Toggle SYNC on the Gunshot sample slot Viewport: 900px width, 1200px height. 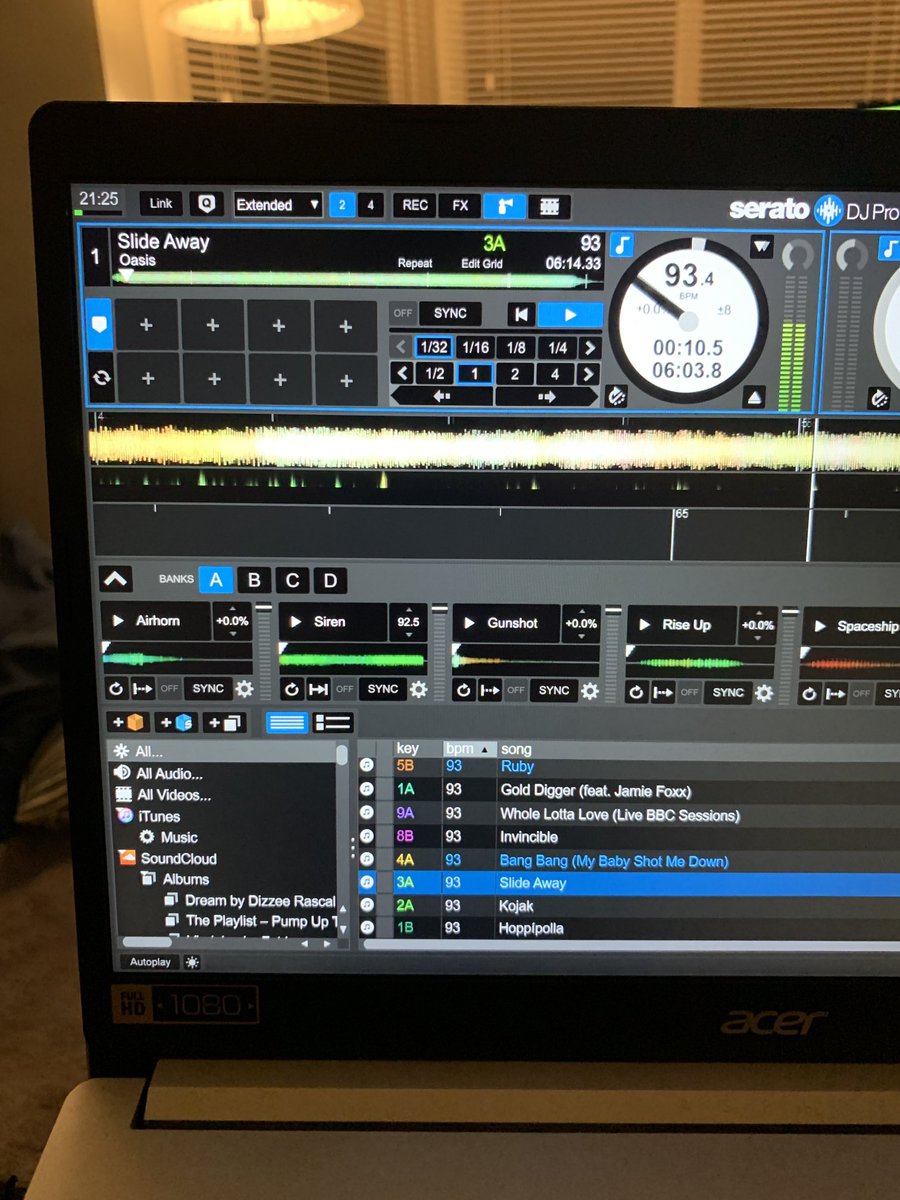tap(554, 690)
